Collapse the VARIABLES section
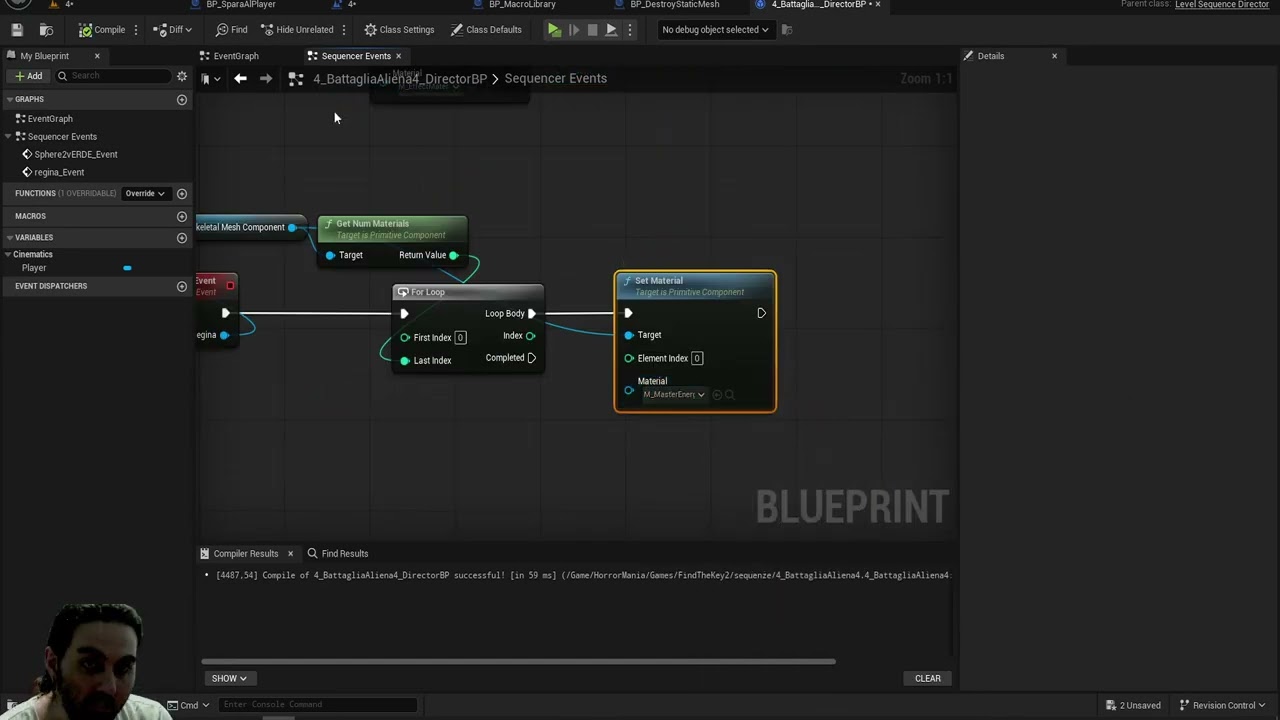 tap(9, 237)
